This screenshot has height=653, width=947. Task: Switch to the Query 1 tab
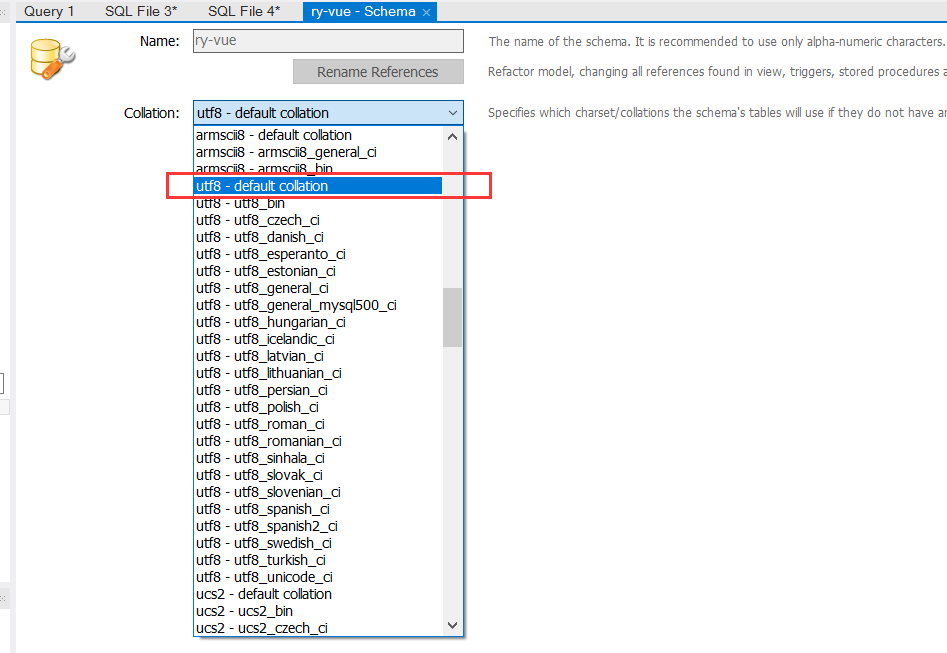click(x=48, y=11)
